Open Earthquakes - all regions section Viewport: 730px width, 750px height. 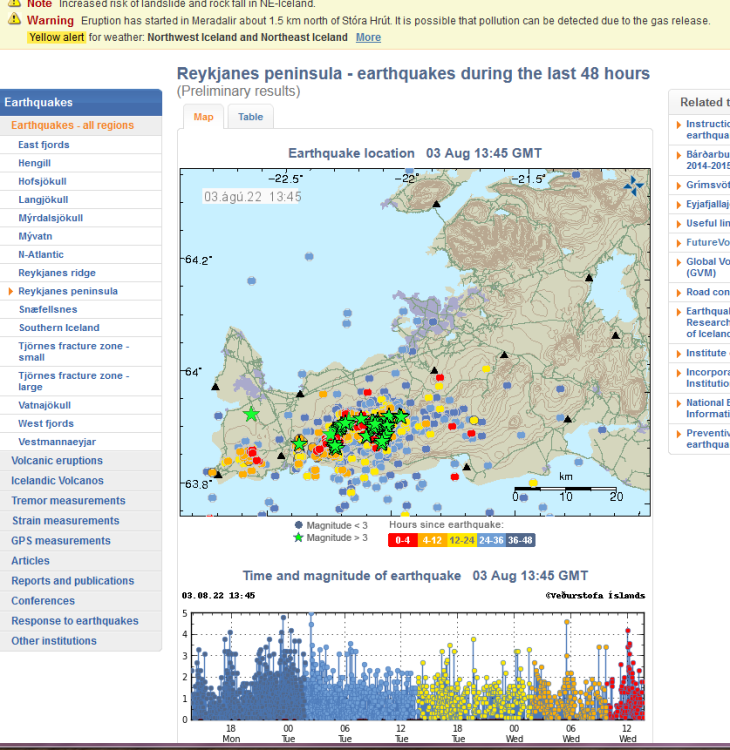pos(71,126)
